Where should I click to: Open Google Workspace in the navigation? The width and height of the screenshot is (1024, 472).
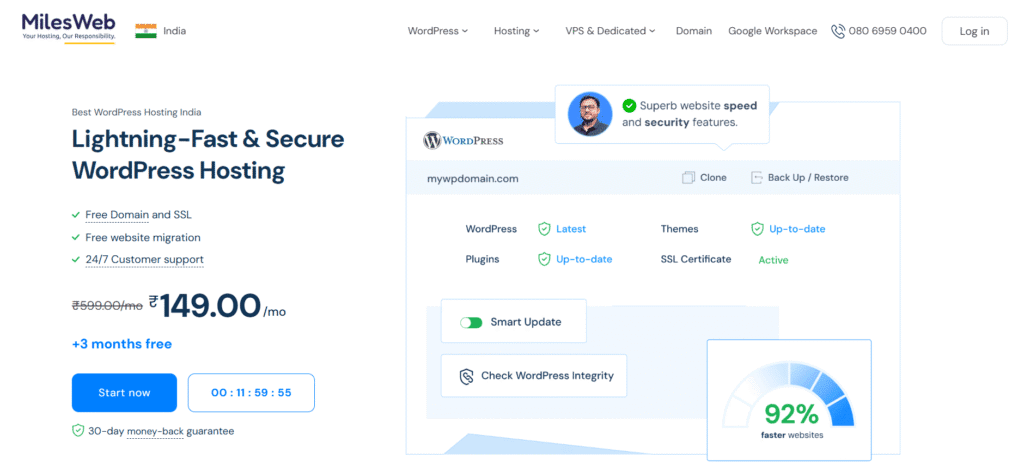point(773,31)
